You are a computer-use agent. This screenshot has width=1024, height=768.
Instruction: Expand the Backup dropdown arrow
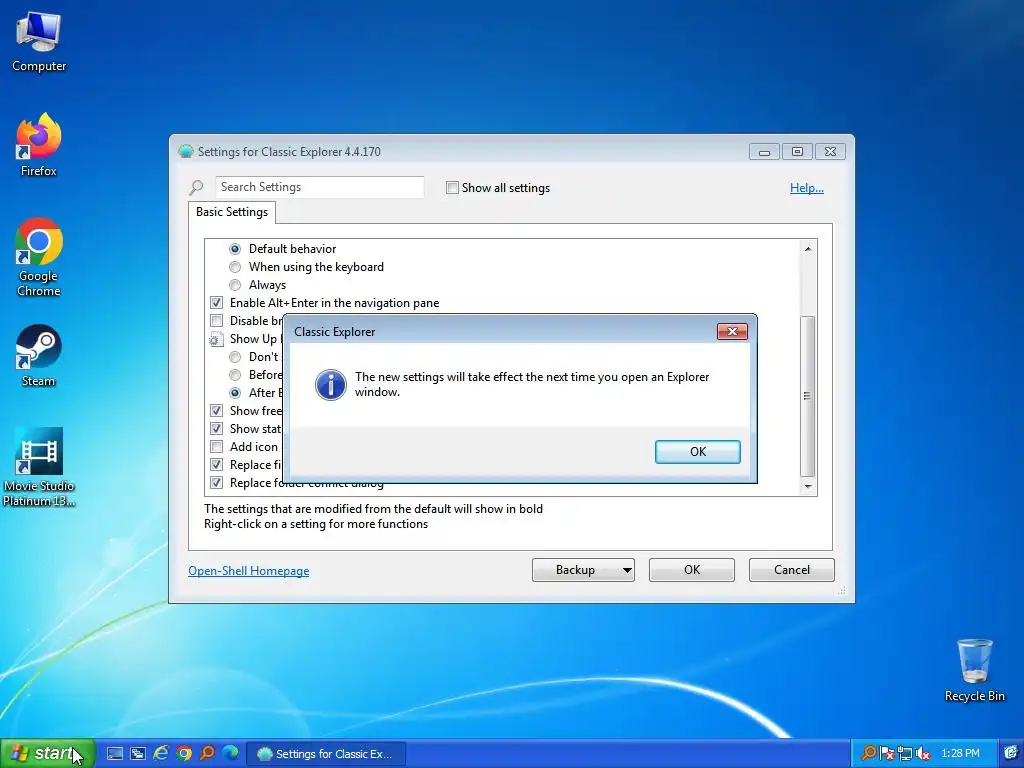pos(627,570)
